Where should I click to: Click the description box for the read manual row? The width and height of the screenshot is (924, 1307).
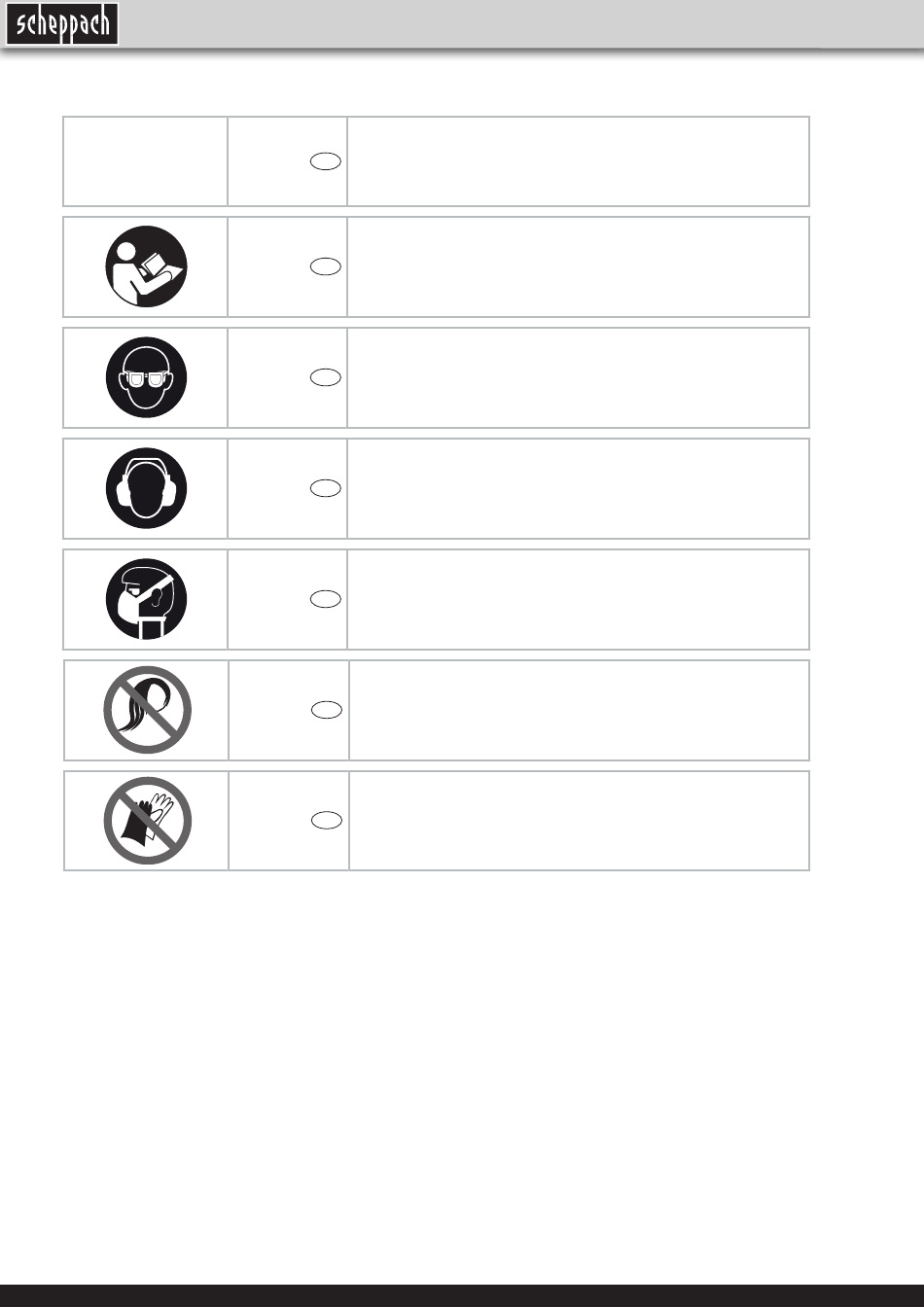point(578,266)
